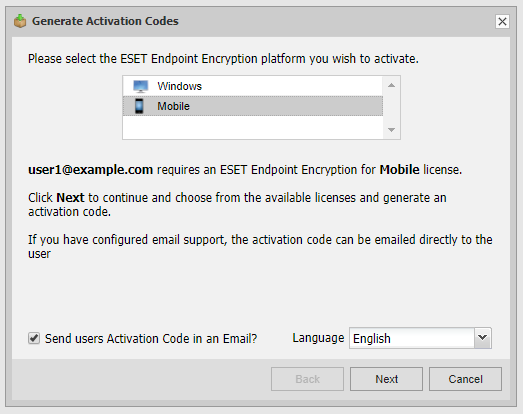Click the 'Send users Activation Code' label text
This screenshot has width=523, height=414.
pos(151,339)
